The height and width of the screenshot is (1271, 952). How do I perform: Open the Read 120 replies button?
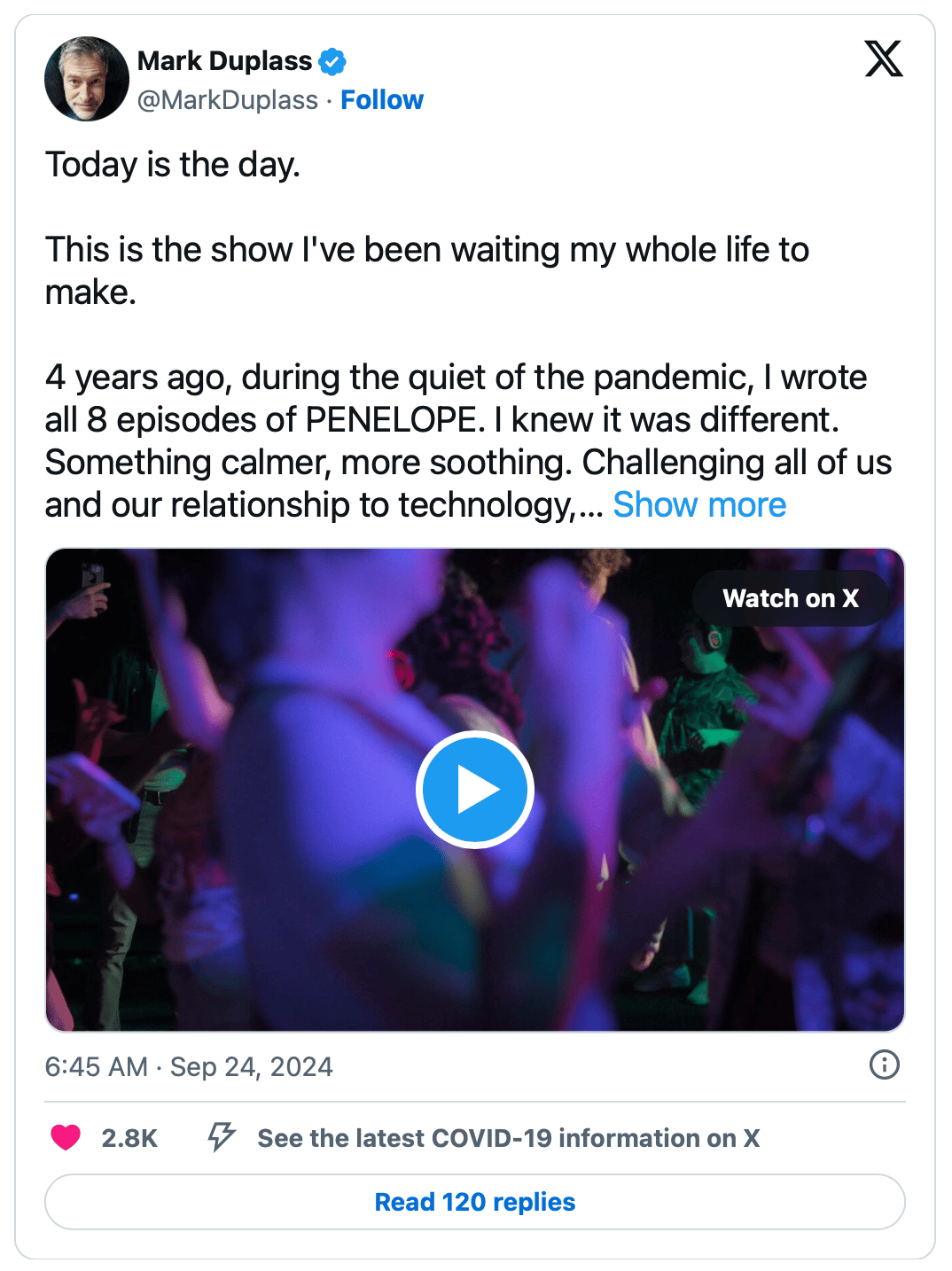click(x=475, y=1202)
